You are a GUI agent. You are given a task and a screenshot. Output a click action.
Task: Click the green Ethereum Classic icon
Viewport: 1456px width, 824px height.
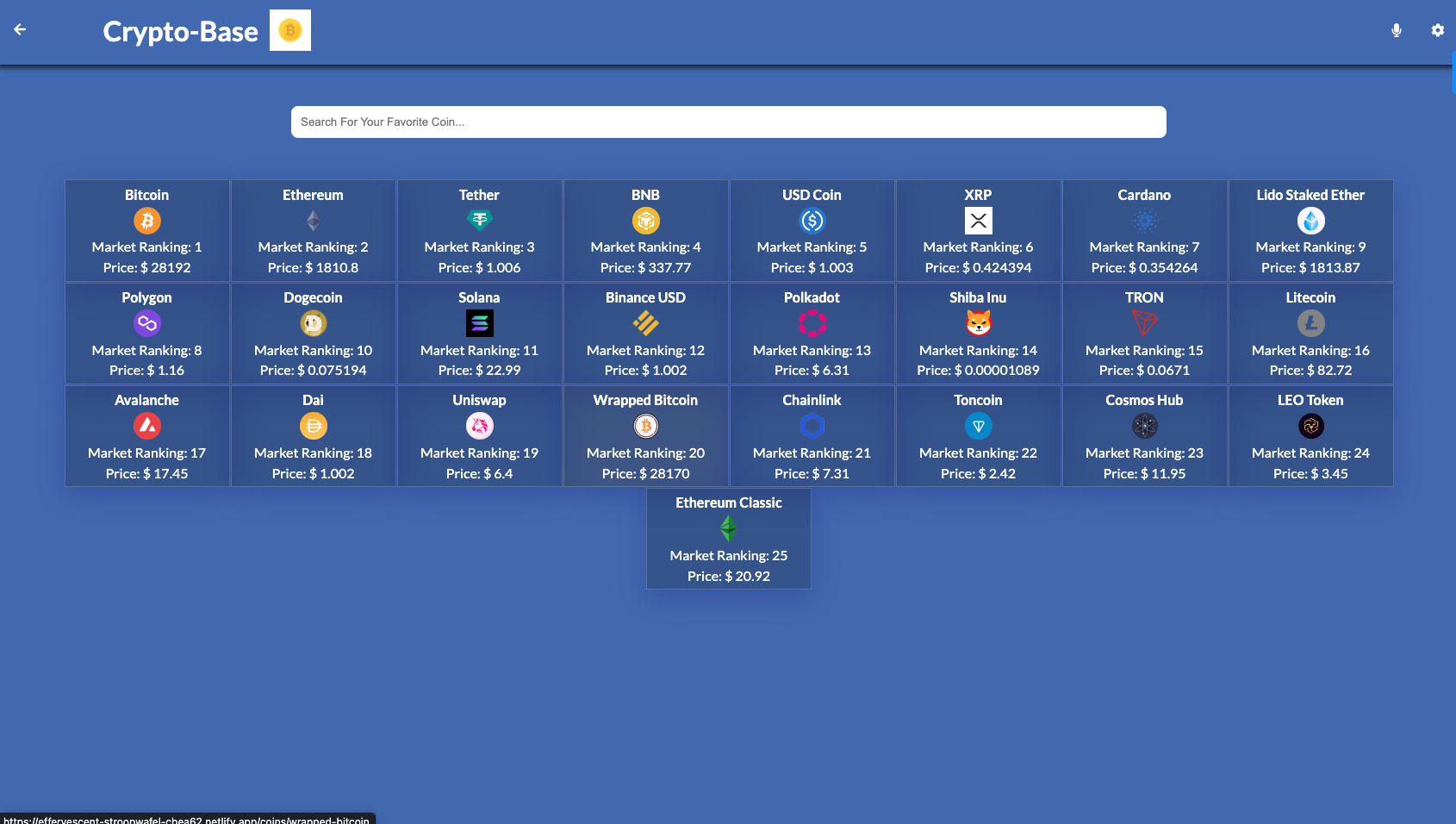(729, 528)
